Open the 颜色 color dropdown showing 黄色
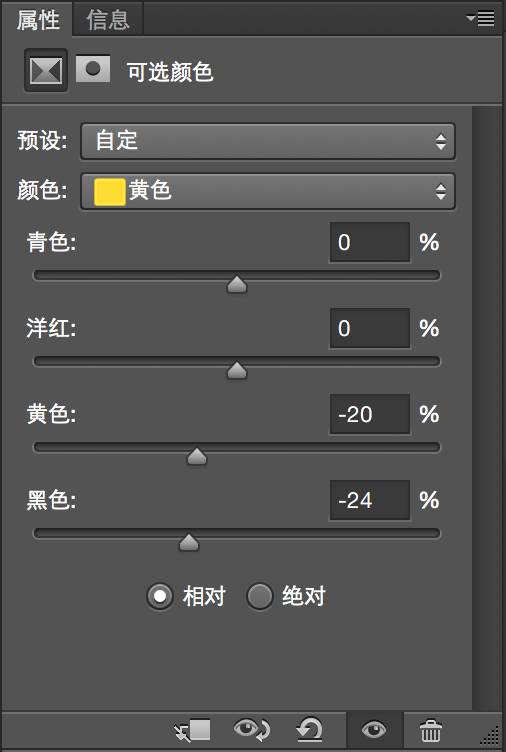Image resolution: width=506 pixels, height=752 pixels. 268,191
